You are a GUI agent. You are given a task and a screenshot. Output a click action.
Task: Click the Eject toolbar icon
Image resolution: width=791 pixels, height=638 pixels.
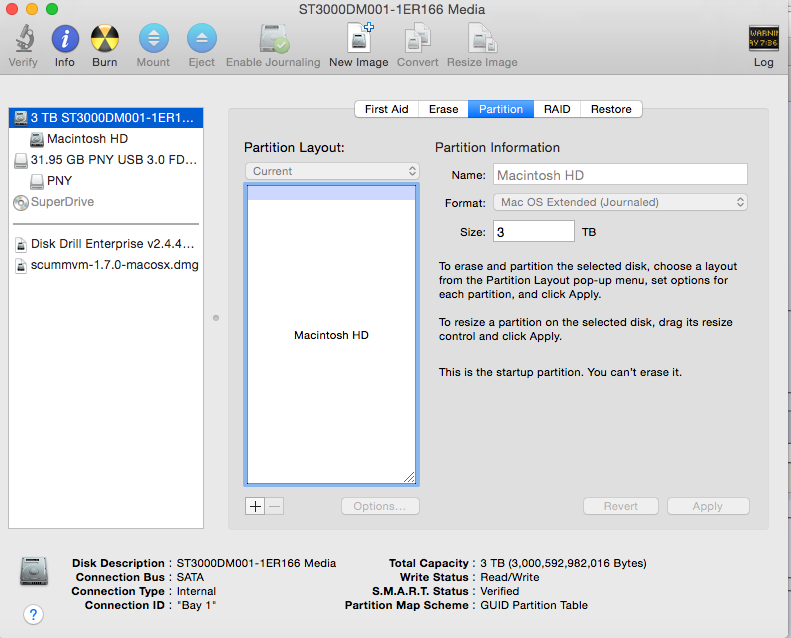pos(202,38)
